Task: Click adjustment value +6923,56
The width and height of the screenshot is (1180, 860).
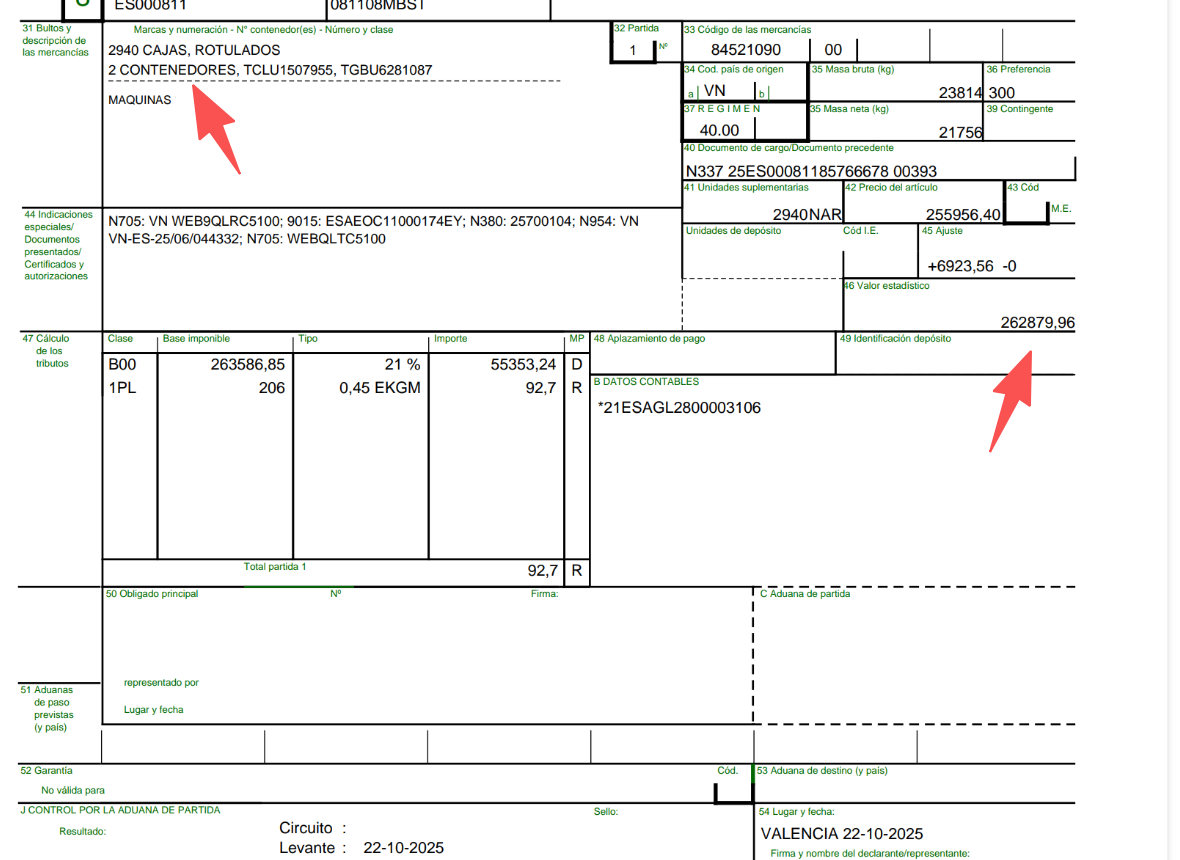Action: [x=960, y=266]
